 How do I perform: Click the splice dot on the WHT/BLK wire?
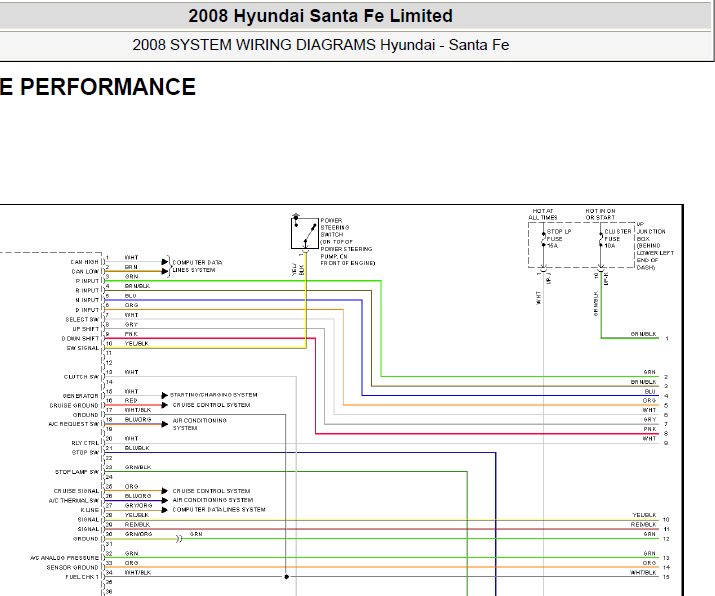tap(286, 577)
